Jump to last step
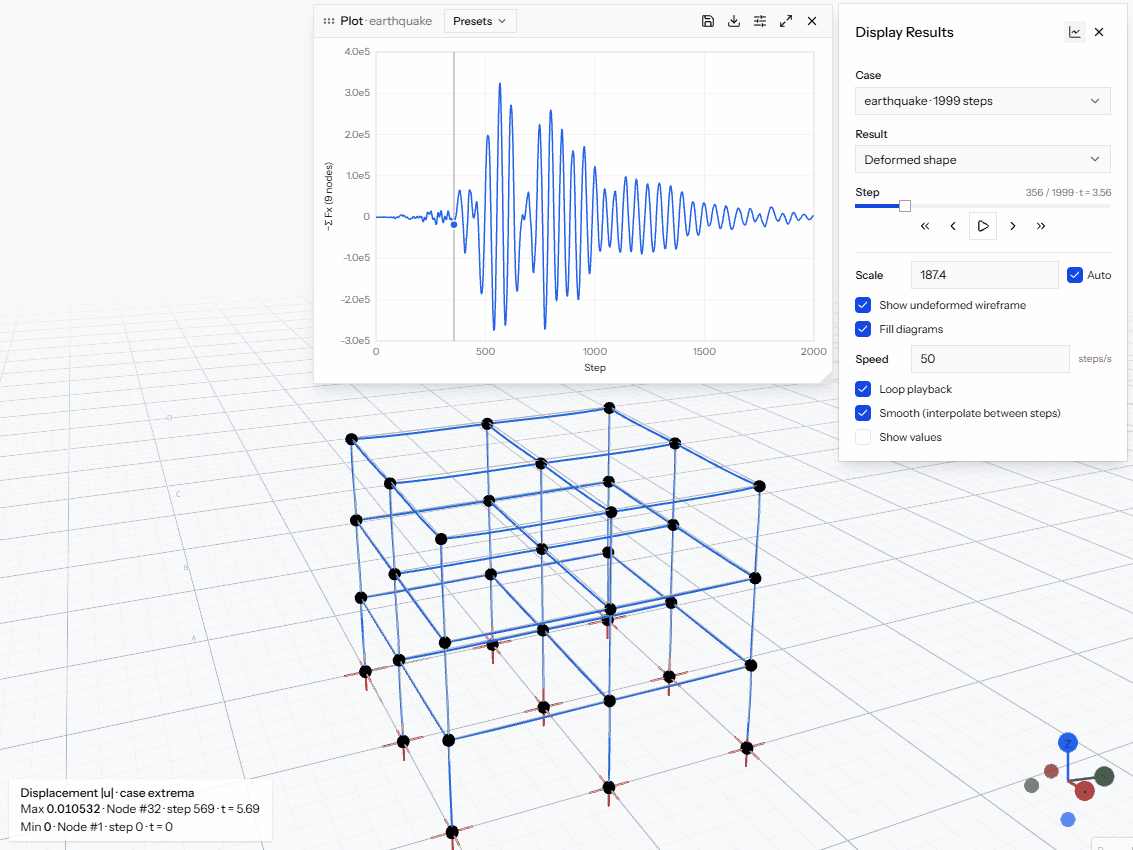The height and width of the screenshot is (850, 1133). point(1041,226)
